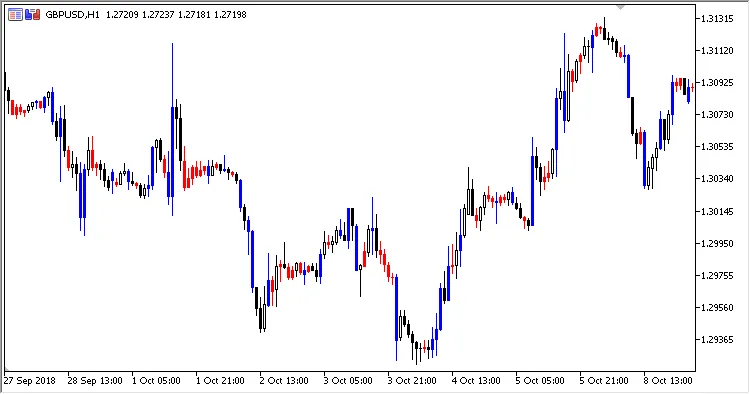Image resolution: width=750 pixels, height=394 pixels.
Task: Click price level 1.29365 on the scale
Action: [x=717, y=339]
